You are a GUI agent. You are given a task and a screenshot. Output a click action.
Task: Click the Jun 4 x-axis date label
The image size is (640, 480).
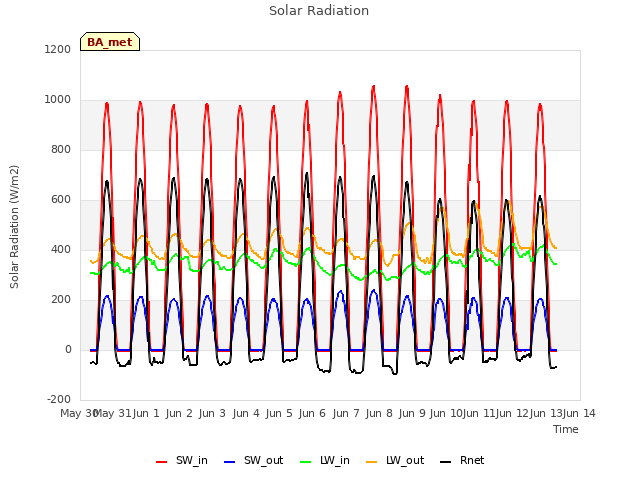pos(246,413)
